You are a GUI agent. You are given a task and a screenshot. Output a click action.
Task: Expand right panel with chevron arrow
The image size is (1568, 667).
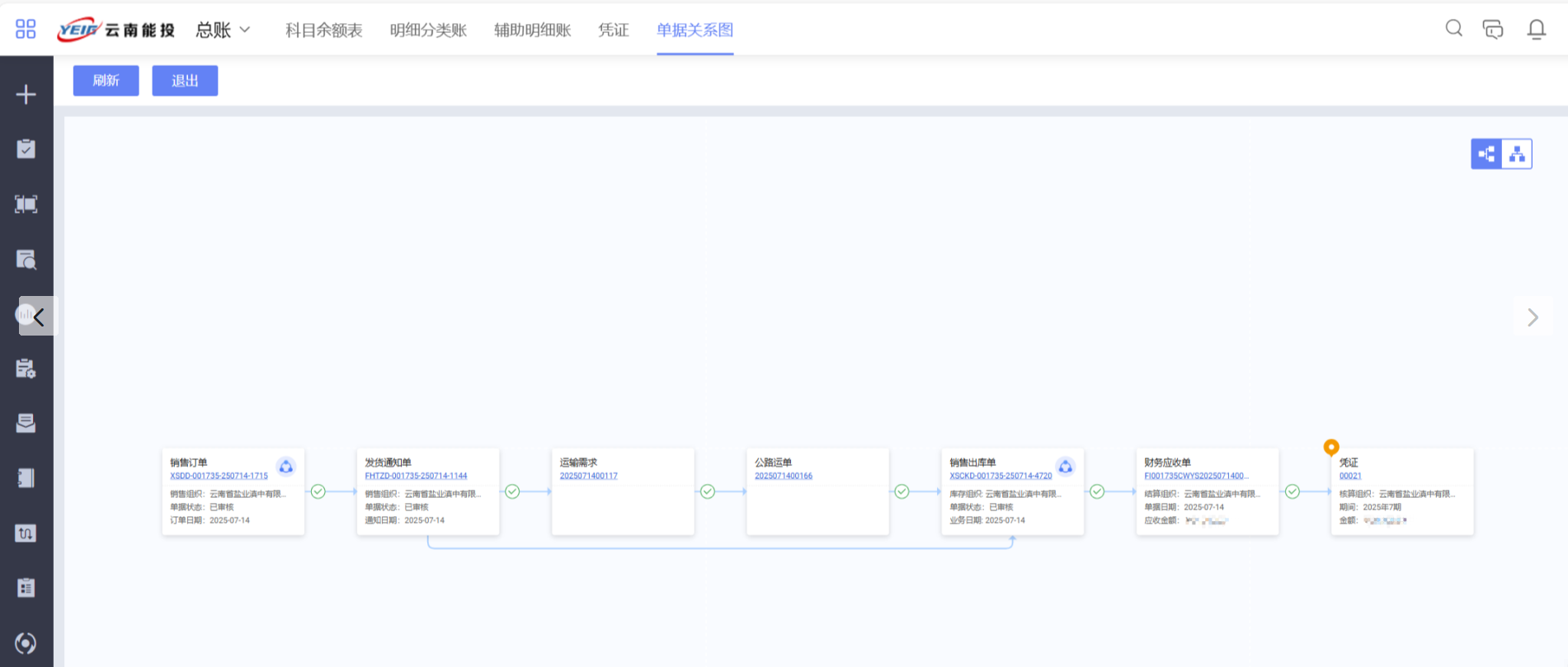pyautogui.click(x=1533, y=317)
